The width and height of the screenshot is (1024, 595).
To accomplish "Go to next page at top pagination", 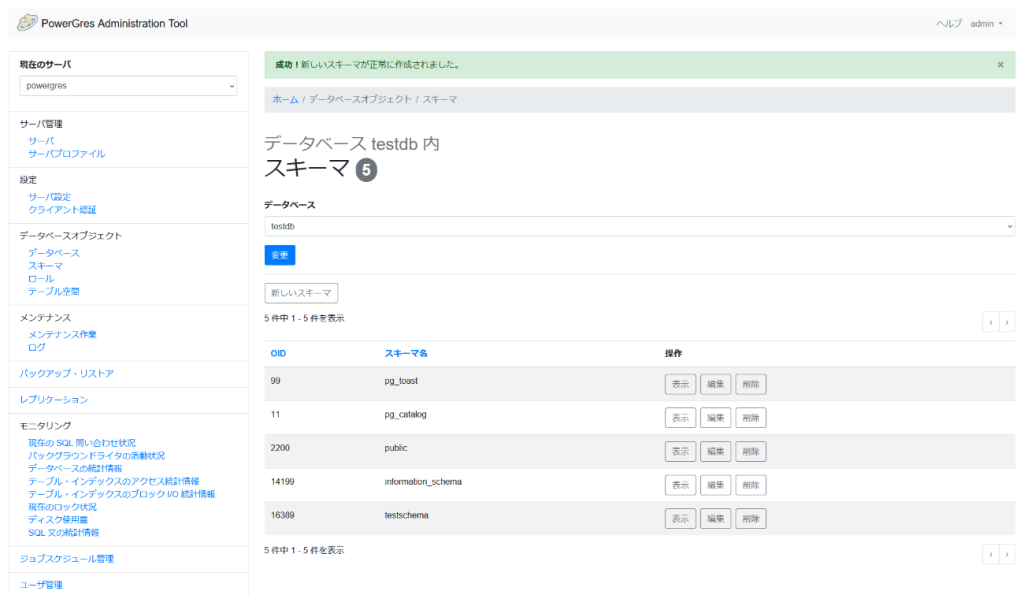I will point(1007,322).
